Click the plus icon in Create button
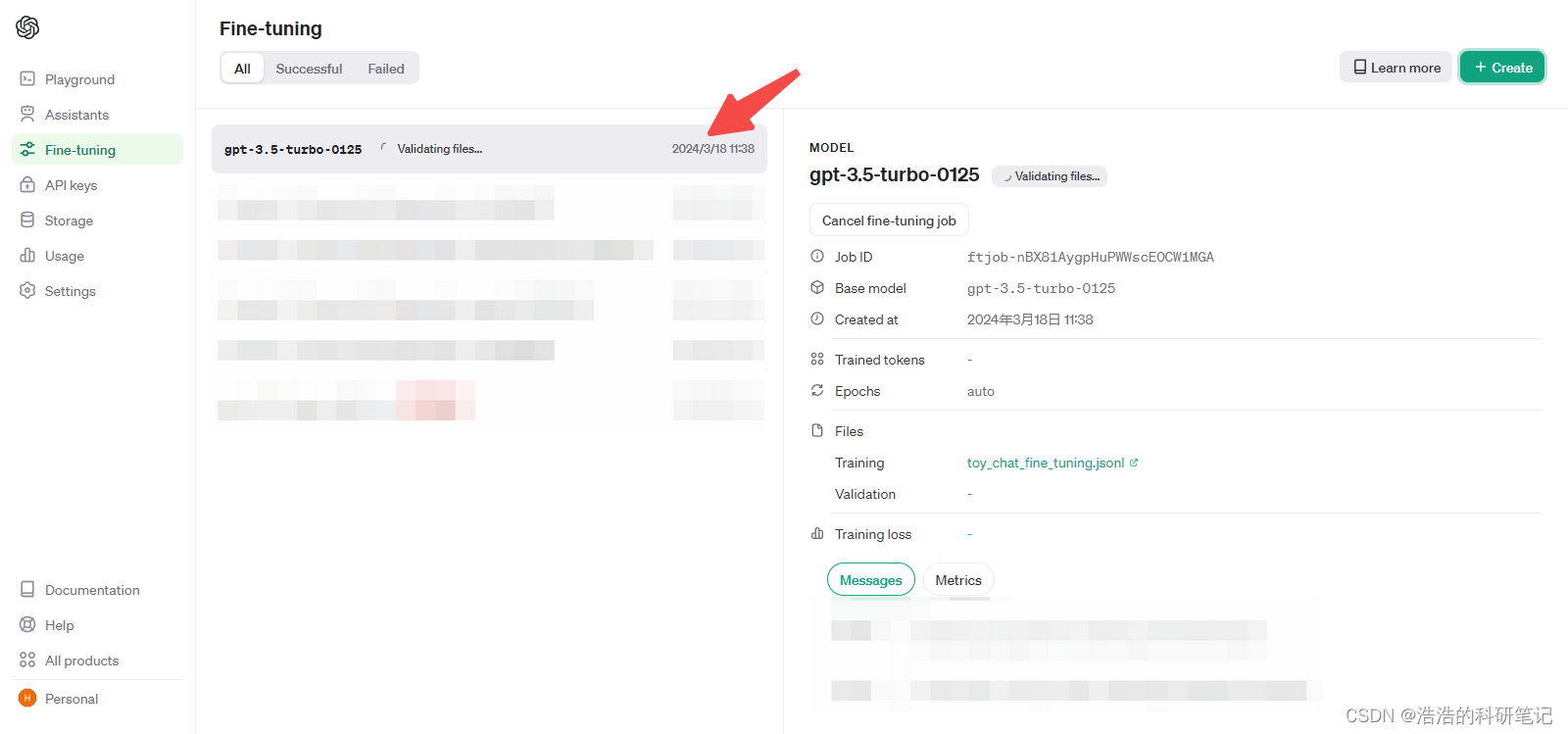 1481,67
